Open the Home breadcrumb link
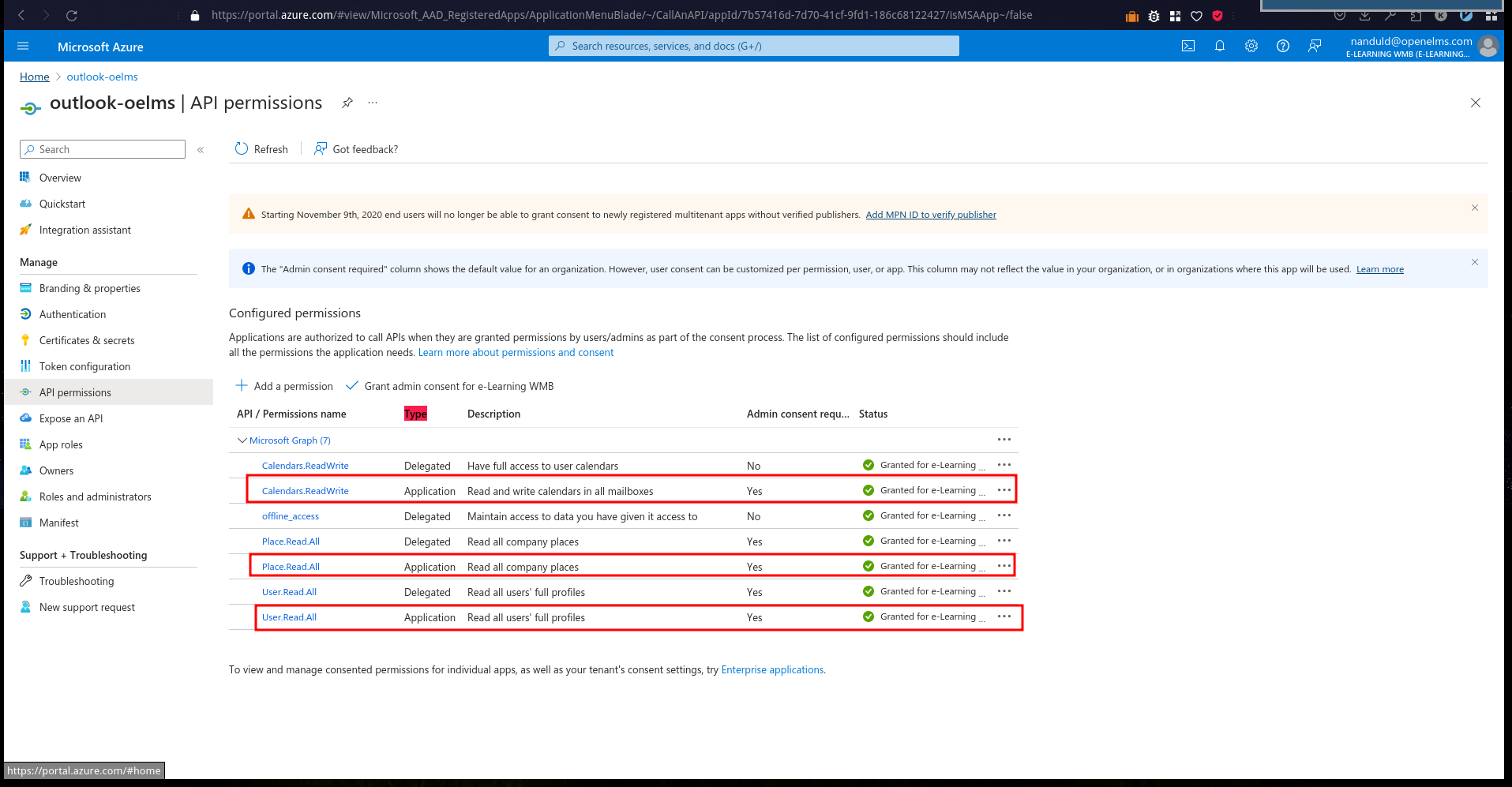The height and width of the screenshot is (787, 1512). pos(35,77)
